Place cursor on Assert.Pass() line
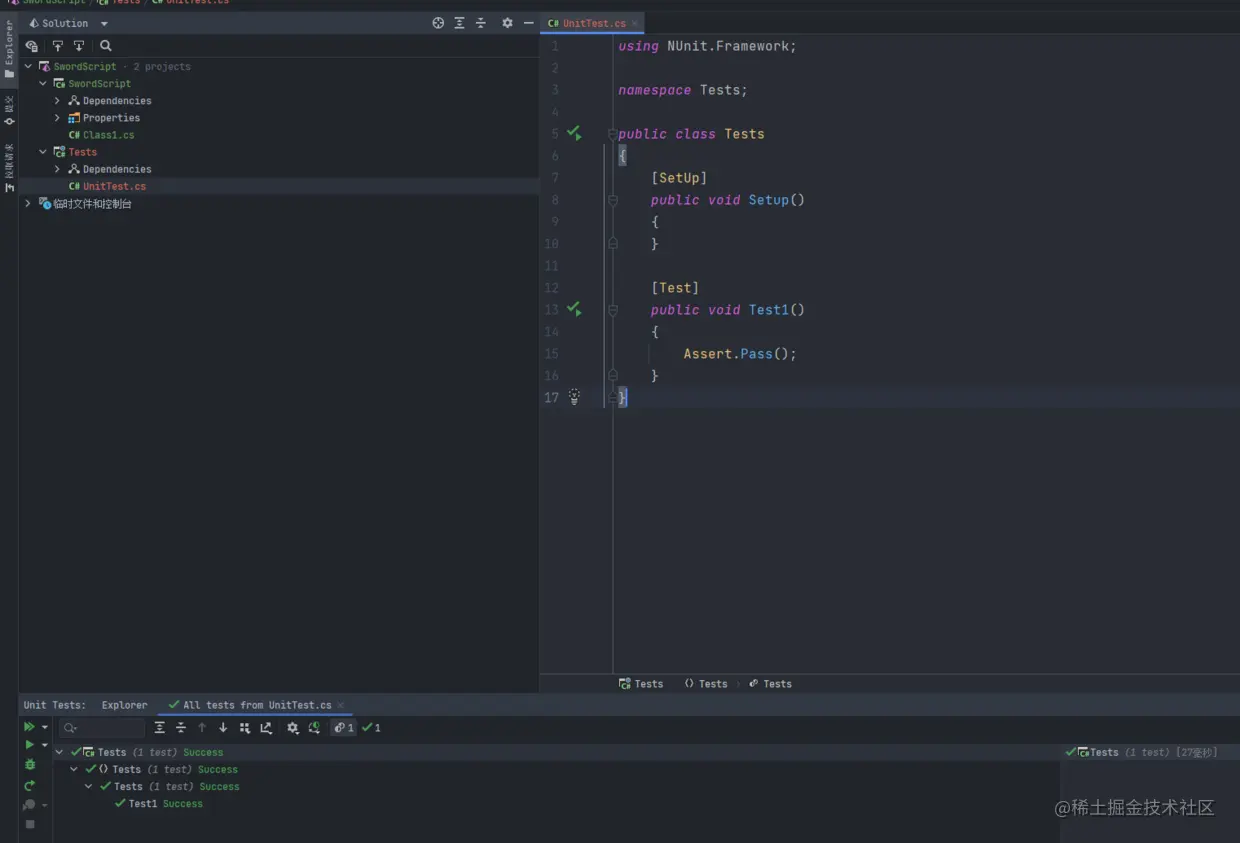This screenshot has height=843, width=1240. tap(740, 354)
